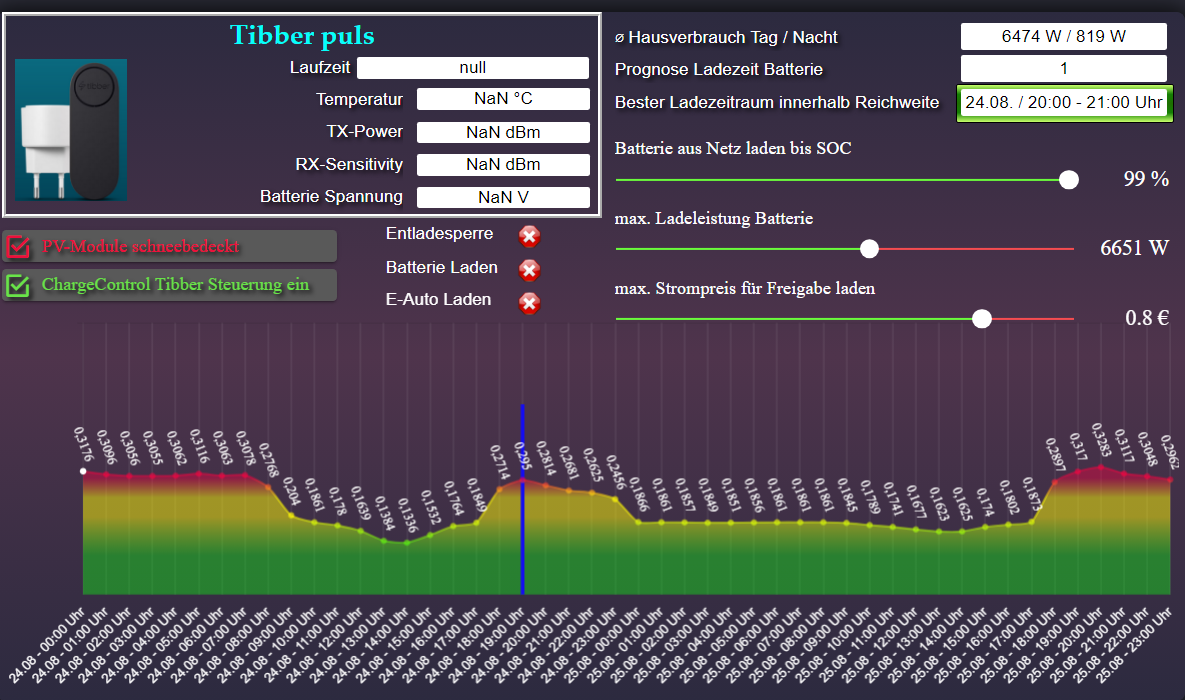Click the 0.1336 lowest price label in the chart
Image resolution: width=1185 pixels, height=700 pixels.
408,515
